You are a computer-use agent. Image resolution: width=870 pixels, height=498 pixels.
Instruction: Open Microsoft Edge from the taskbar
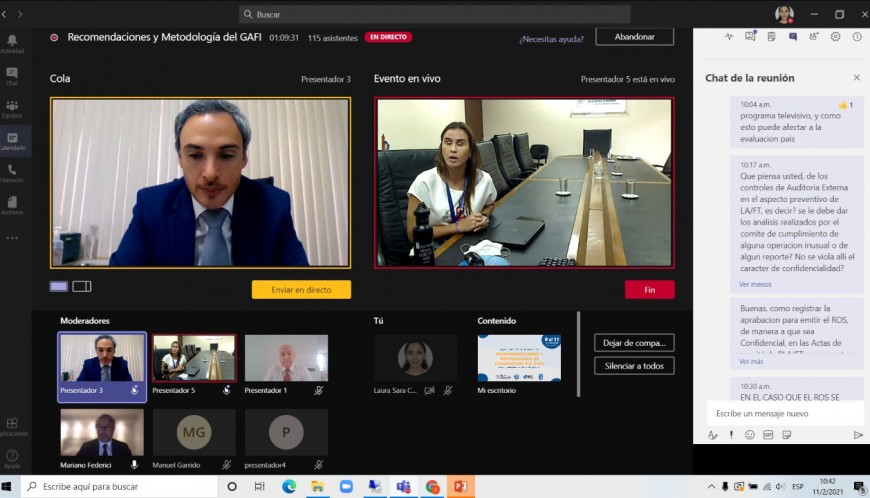[x=289, y=486]
